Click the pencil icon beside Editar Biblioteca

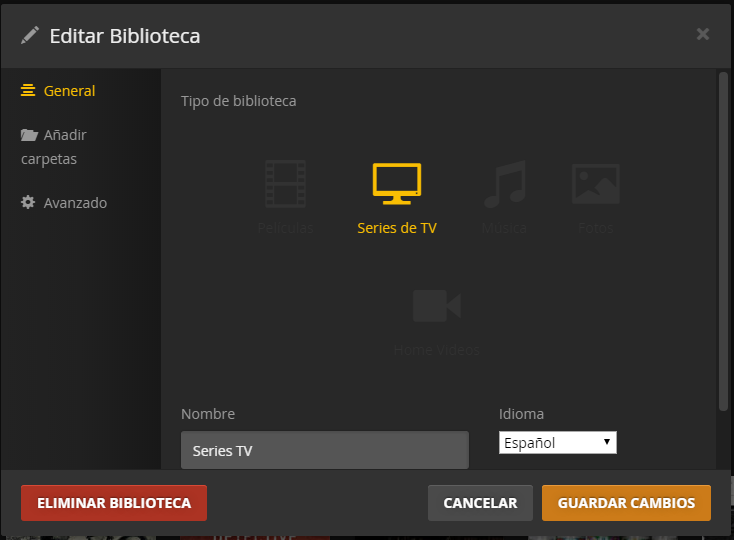[29, 36]
